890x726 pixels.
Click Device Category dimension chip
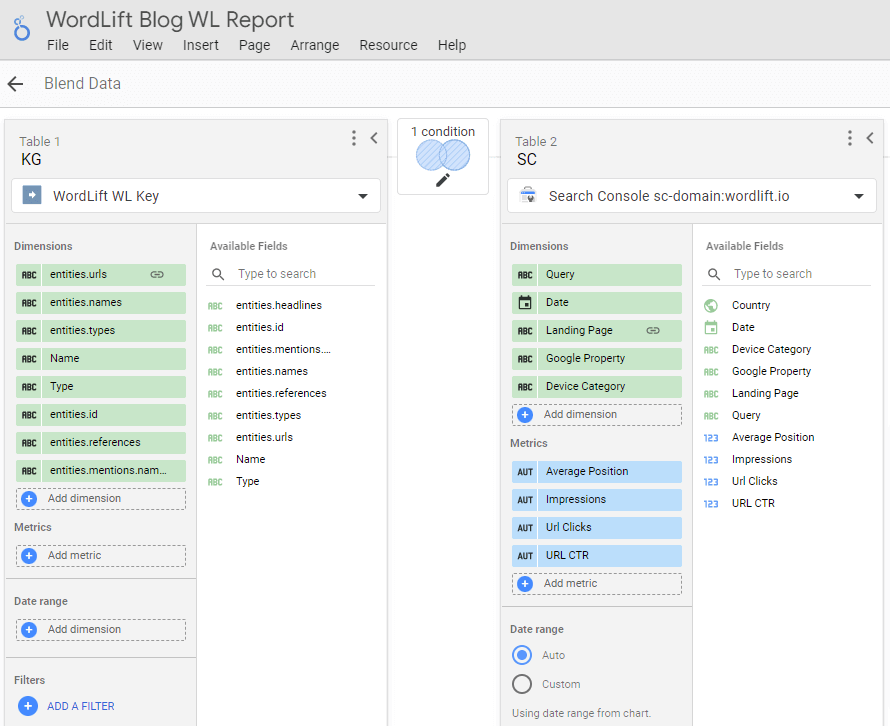[597, 387]
